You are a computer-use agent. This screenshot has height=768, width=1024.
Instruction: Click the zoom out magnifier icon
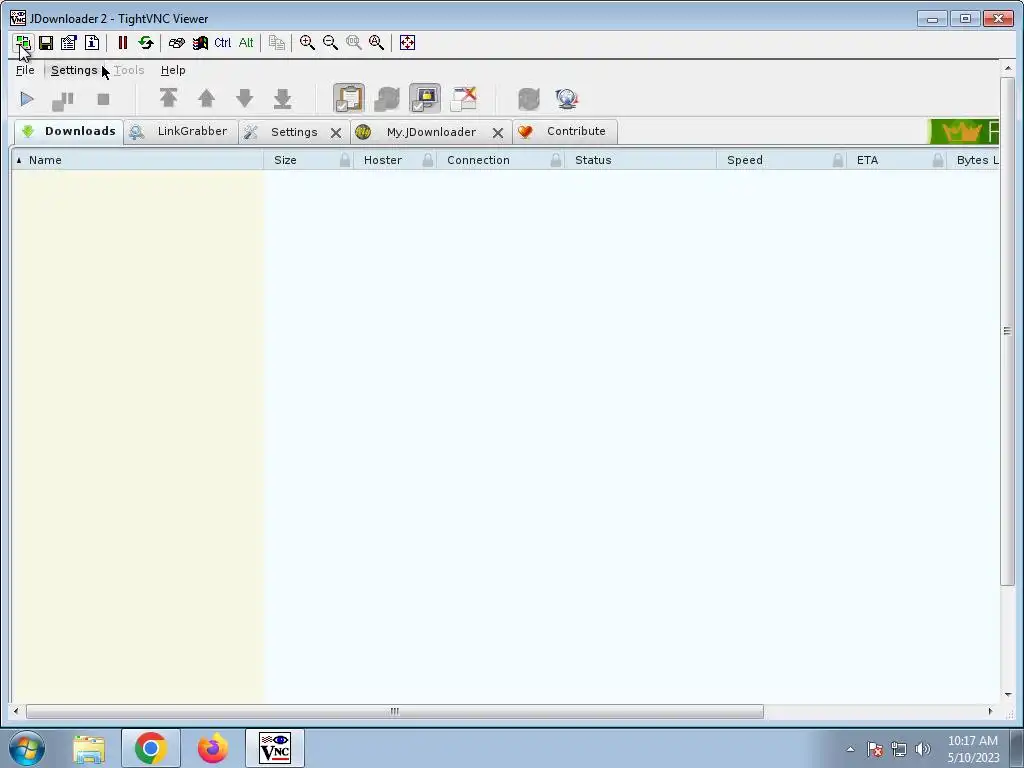[330, 43]
